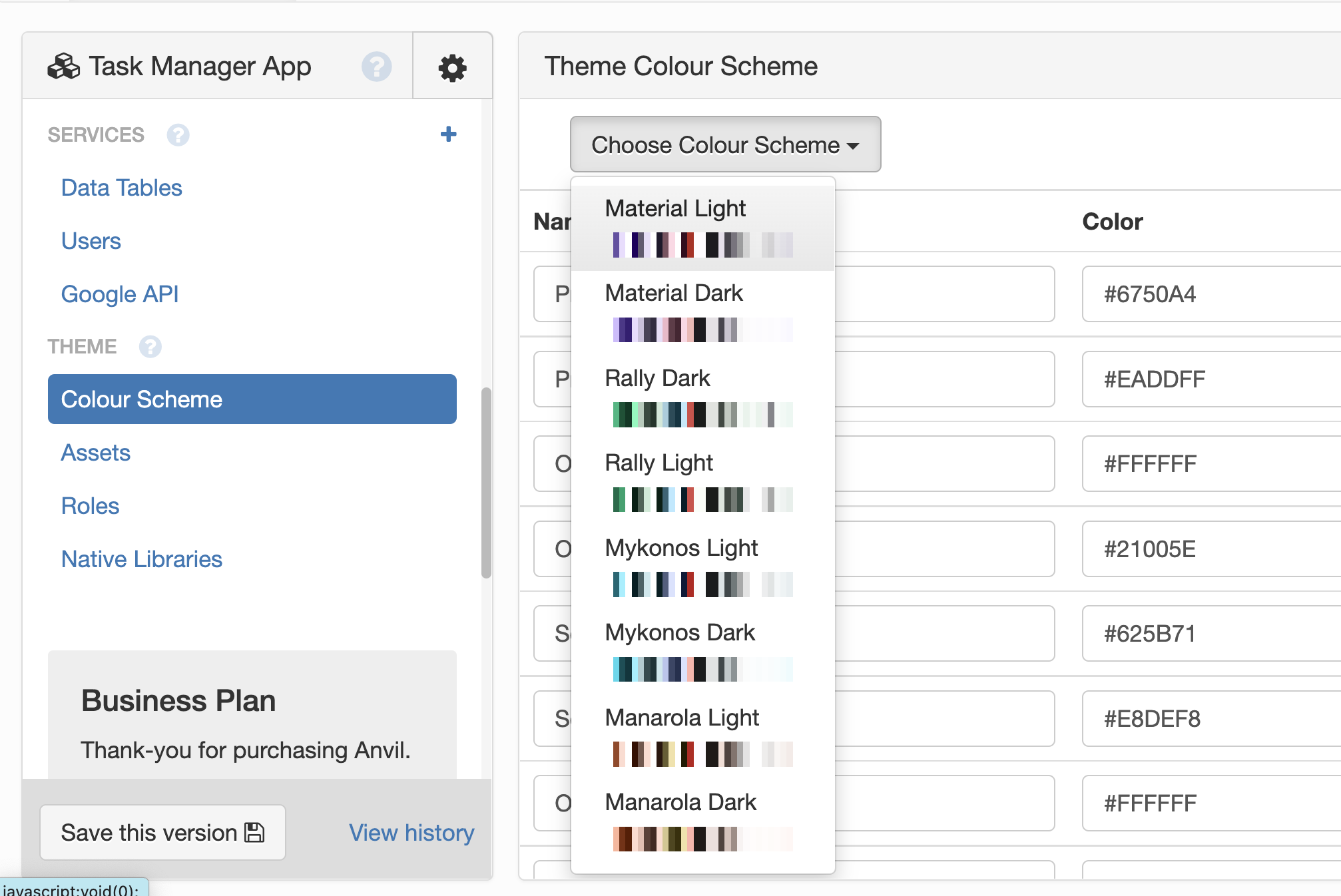This screenshot has width=1341, height=896.
Task: Edit the #E8DEF8 color field
Action: 1211,719
